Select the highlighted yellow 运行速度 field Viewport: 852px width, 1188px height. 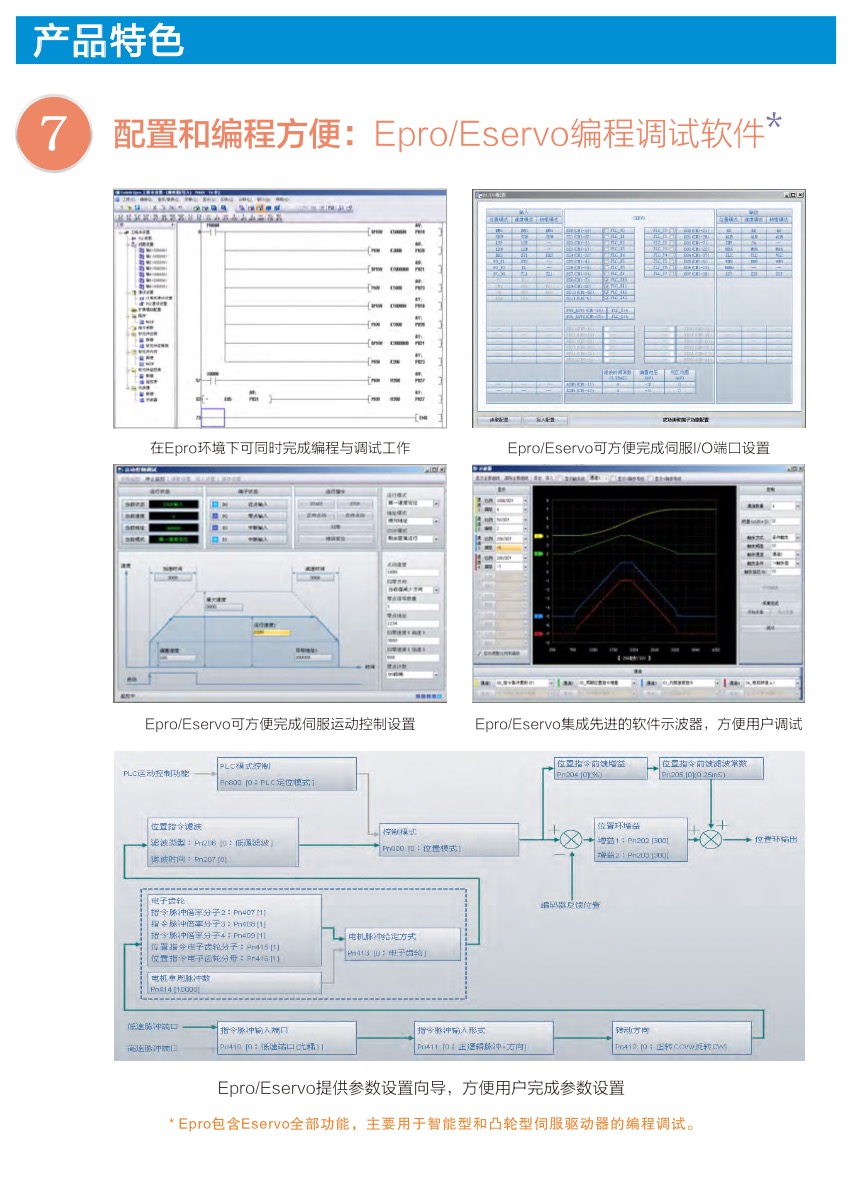pyautogui.click(x=272, y=633)
